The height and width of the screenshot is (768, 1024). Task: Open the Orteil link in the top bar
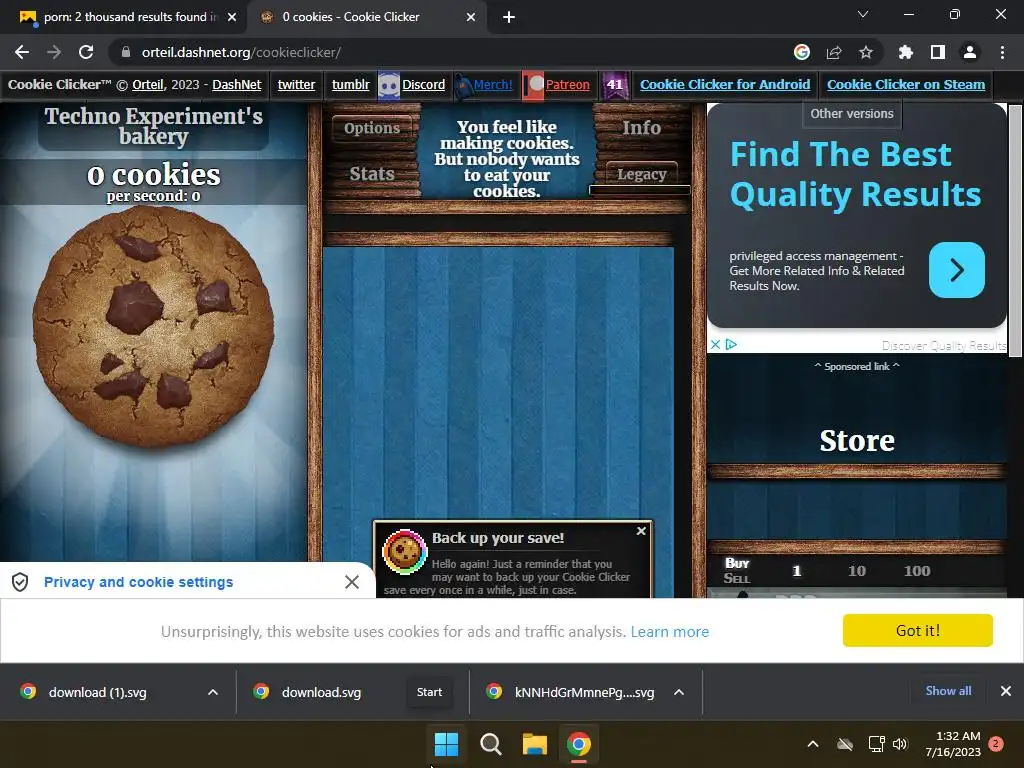point(148,84)
